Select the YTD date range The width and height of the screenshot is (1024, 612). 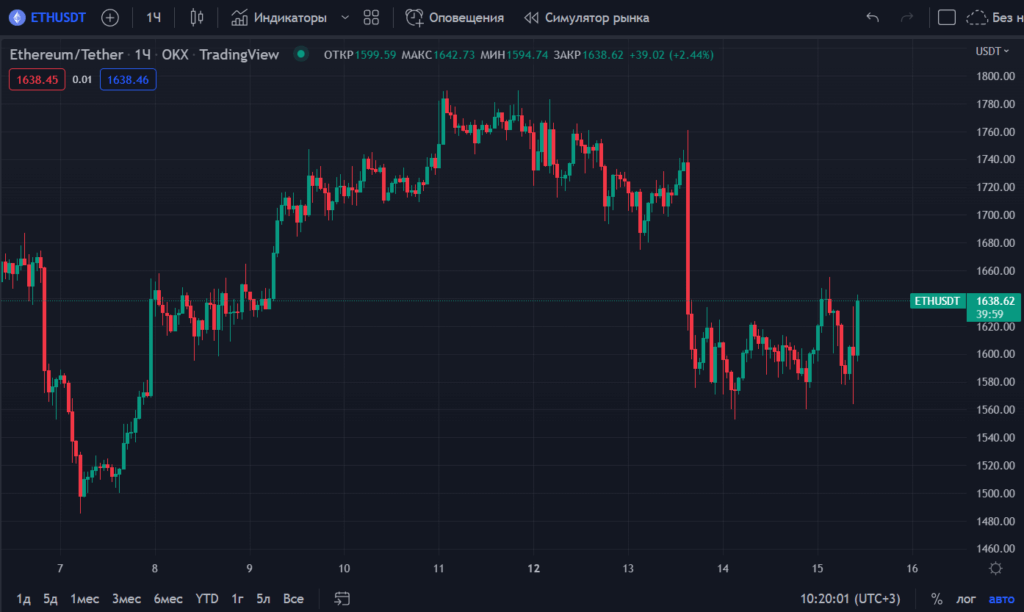click(207, 599)
